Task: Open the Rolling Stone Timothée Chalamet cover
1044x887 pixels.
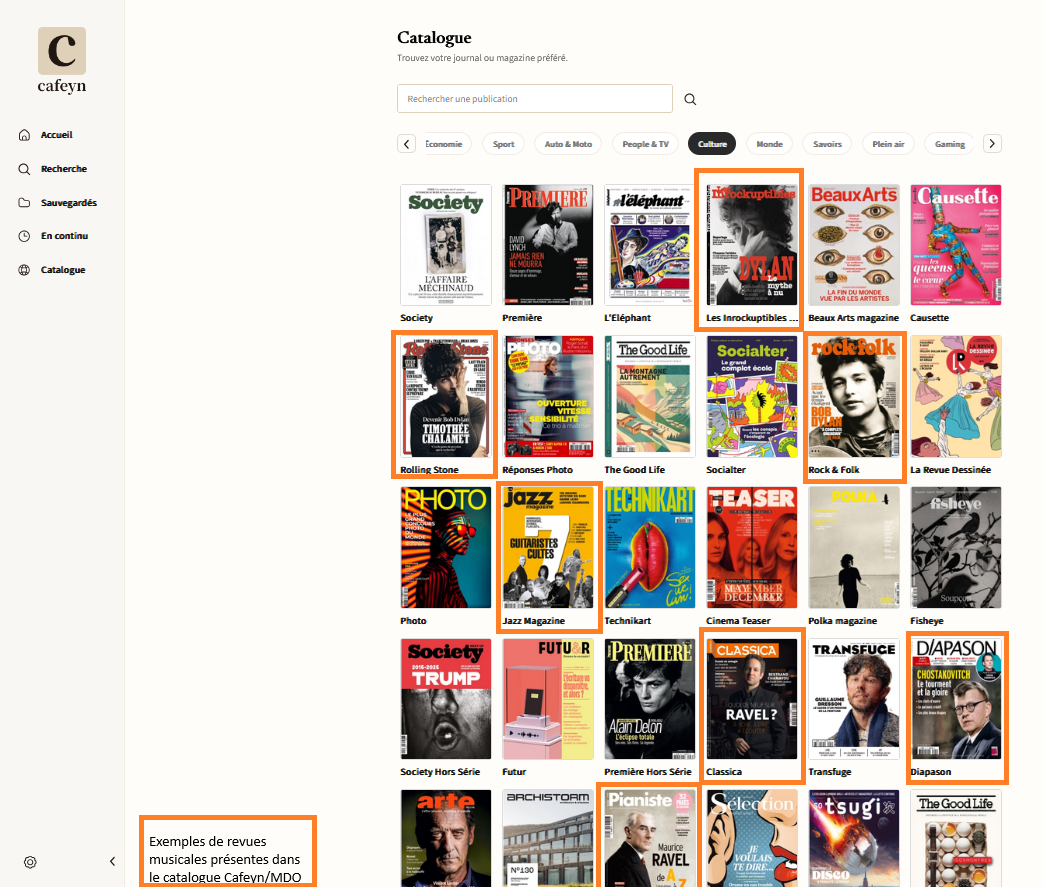Action: (445, 396)
